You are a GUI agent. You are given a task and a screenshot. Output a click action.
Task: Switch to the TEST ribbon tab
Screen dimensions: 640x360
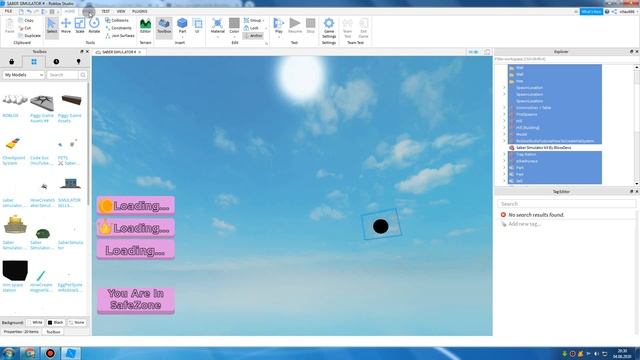point(105,11)
